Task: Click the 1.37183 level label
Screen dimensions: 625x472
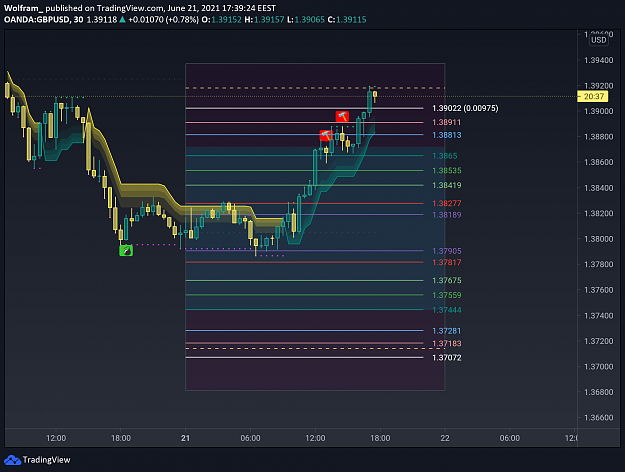Action: (x=446, y=344)
